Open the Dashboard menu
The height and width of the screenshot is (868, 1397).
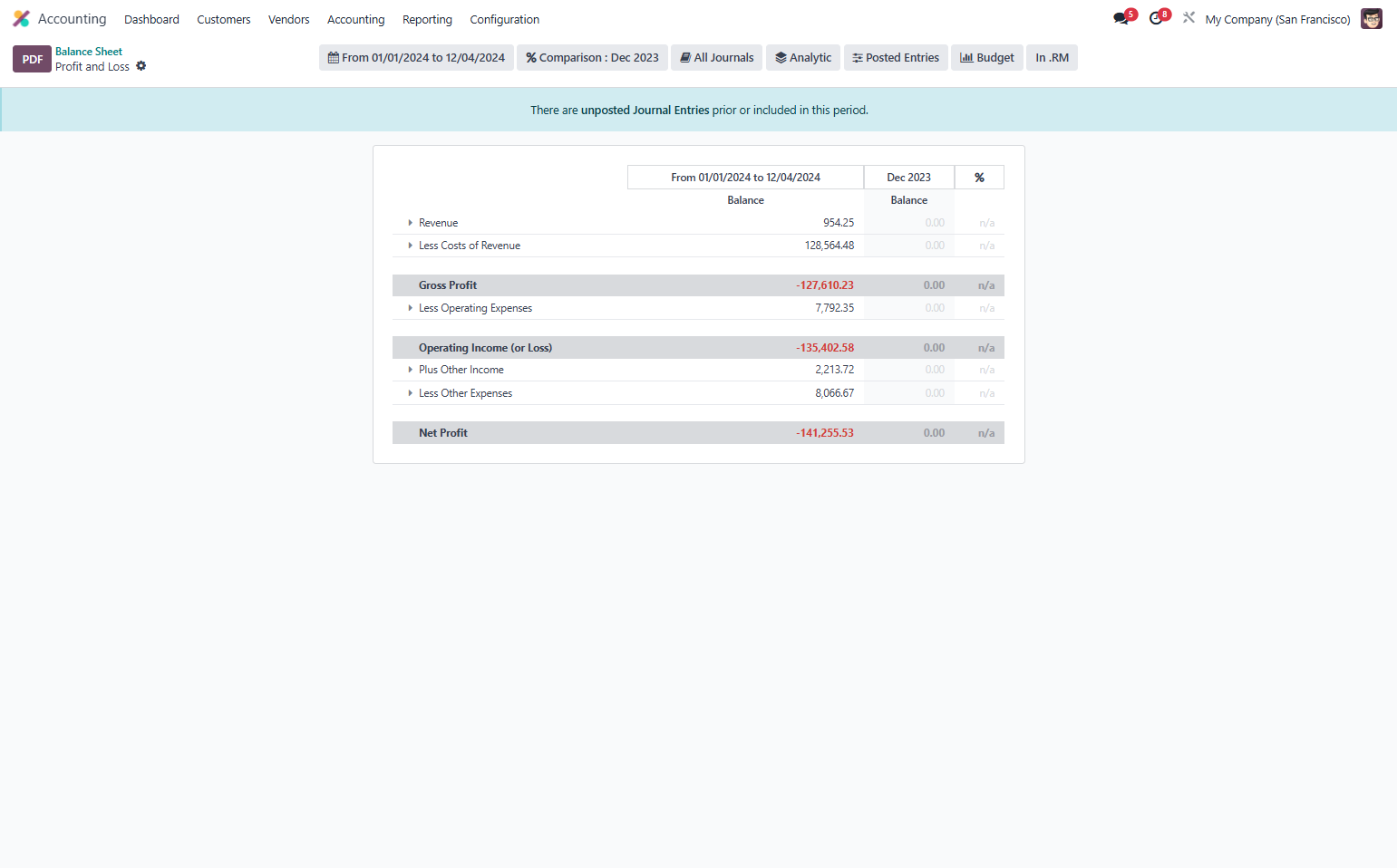(151, 19)
